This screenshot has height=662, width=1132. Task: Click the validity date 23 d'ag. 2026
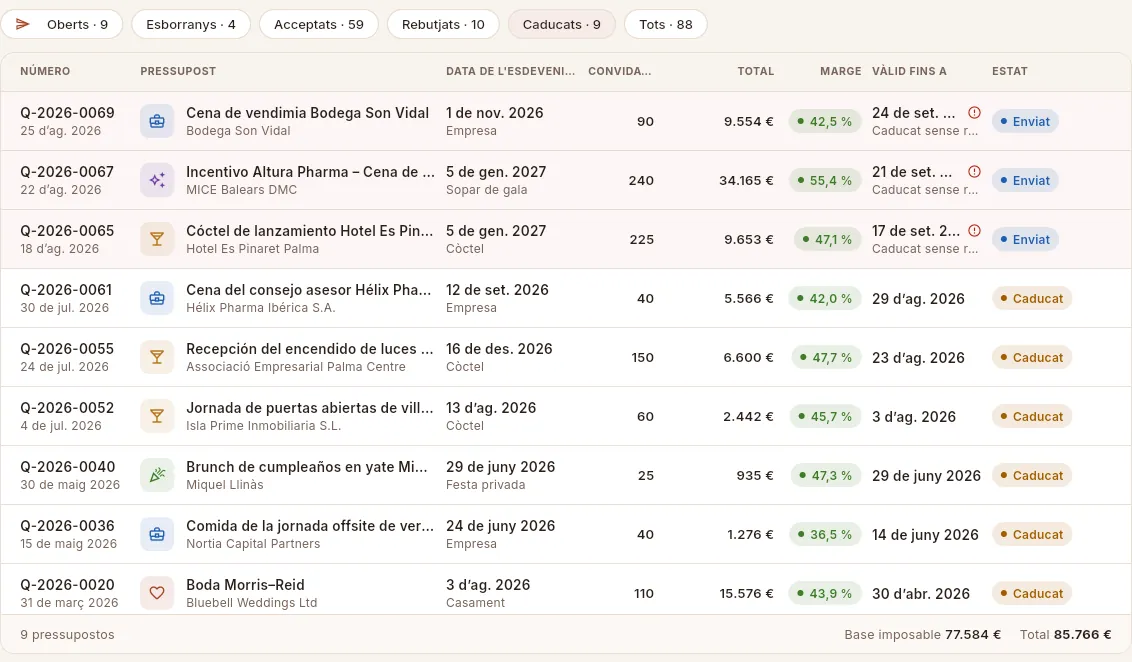coord(918,357)
